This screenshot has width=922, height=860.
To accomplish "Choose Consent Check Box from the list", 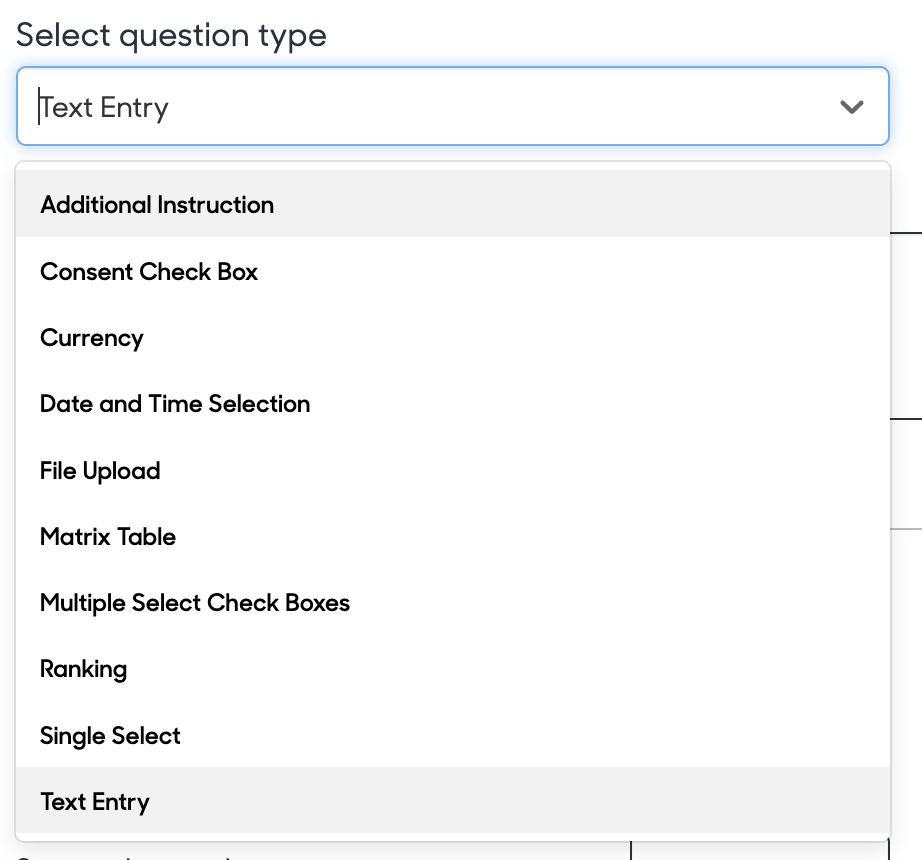I will coord(148,271).
